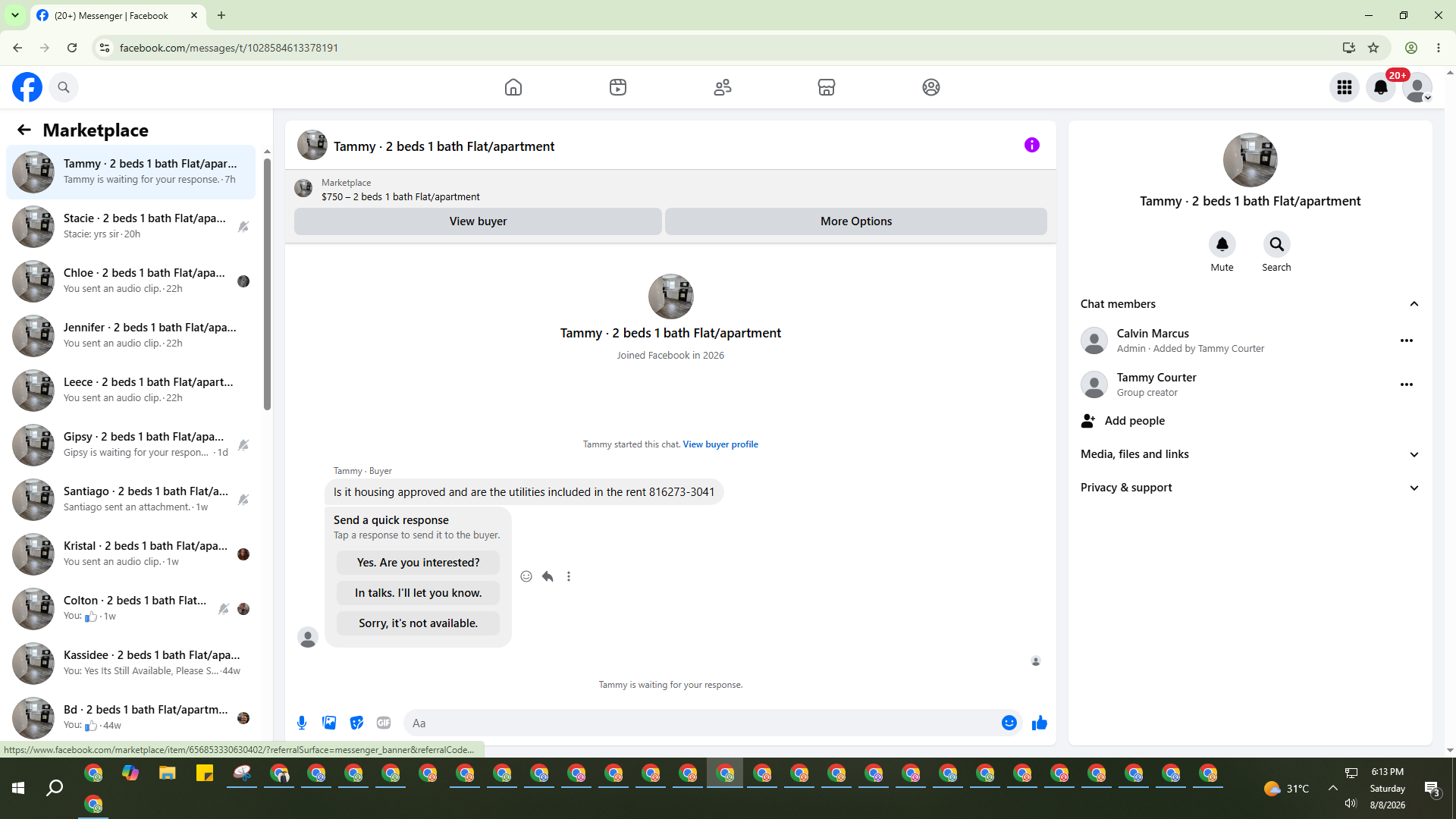Bookmark this page with the star

click(1373, 48)
